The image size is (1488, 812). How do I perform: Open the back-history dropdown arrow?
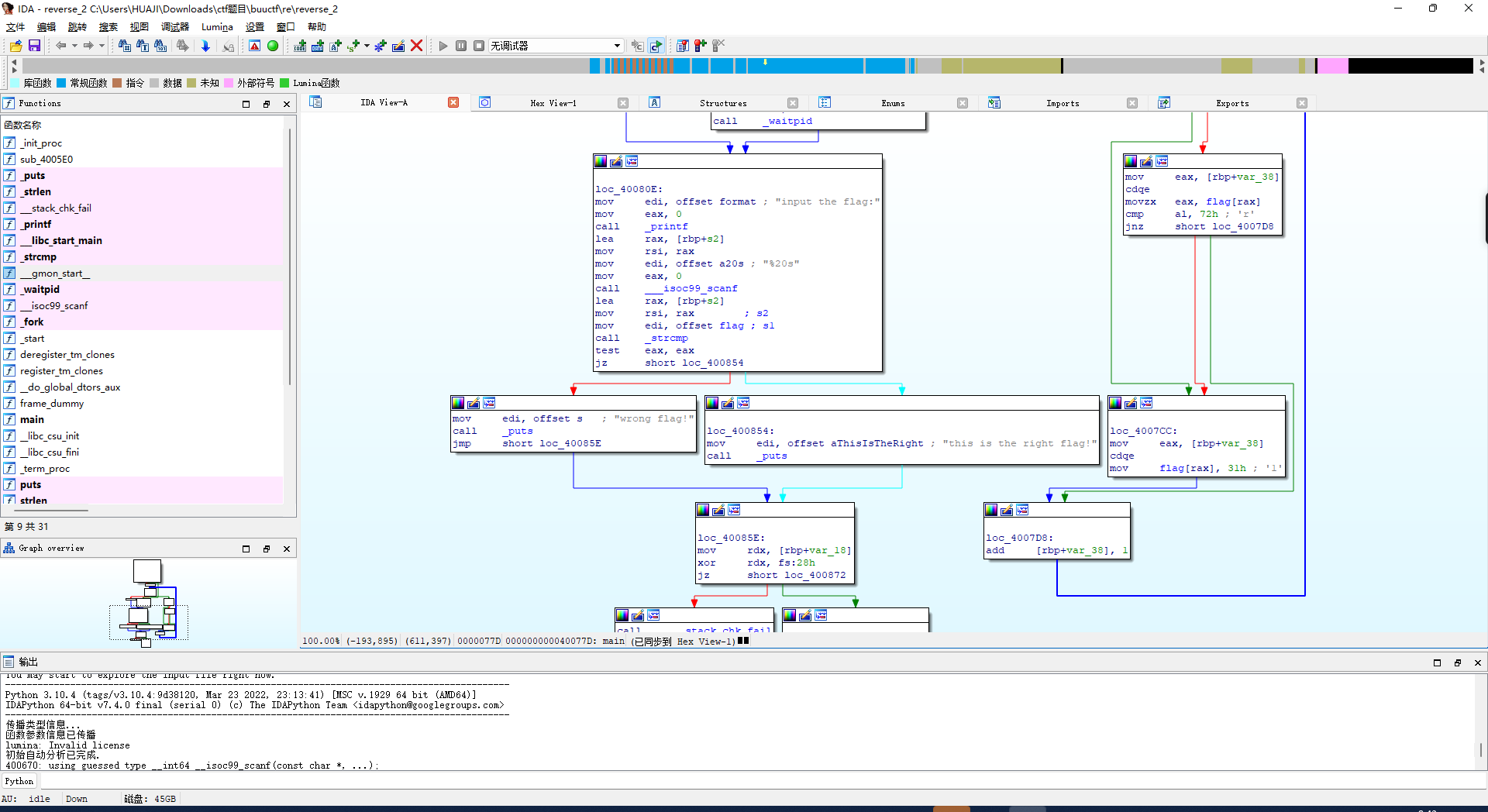pyautogui.click(x=74, y=46)
